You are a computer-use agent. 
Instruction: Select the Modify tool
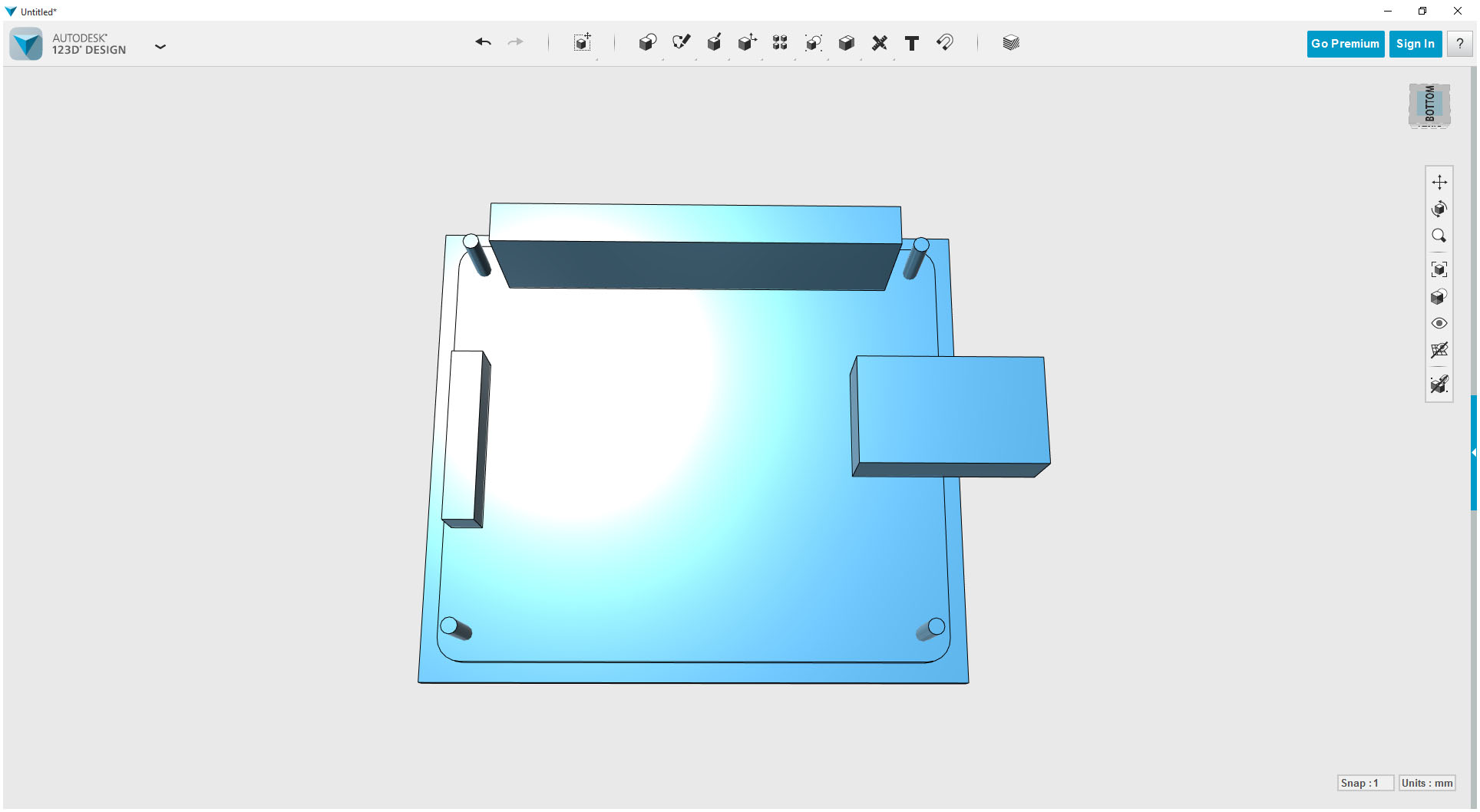(x=747, y=43)
